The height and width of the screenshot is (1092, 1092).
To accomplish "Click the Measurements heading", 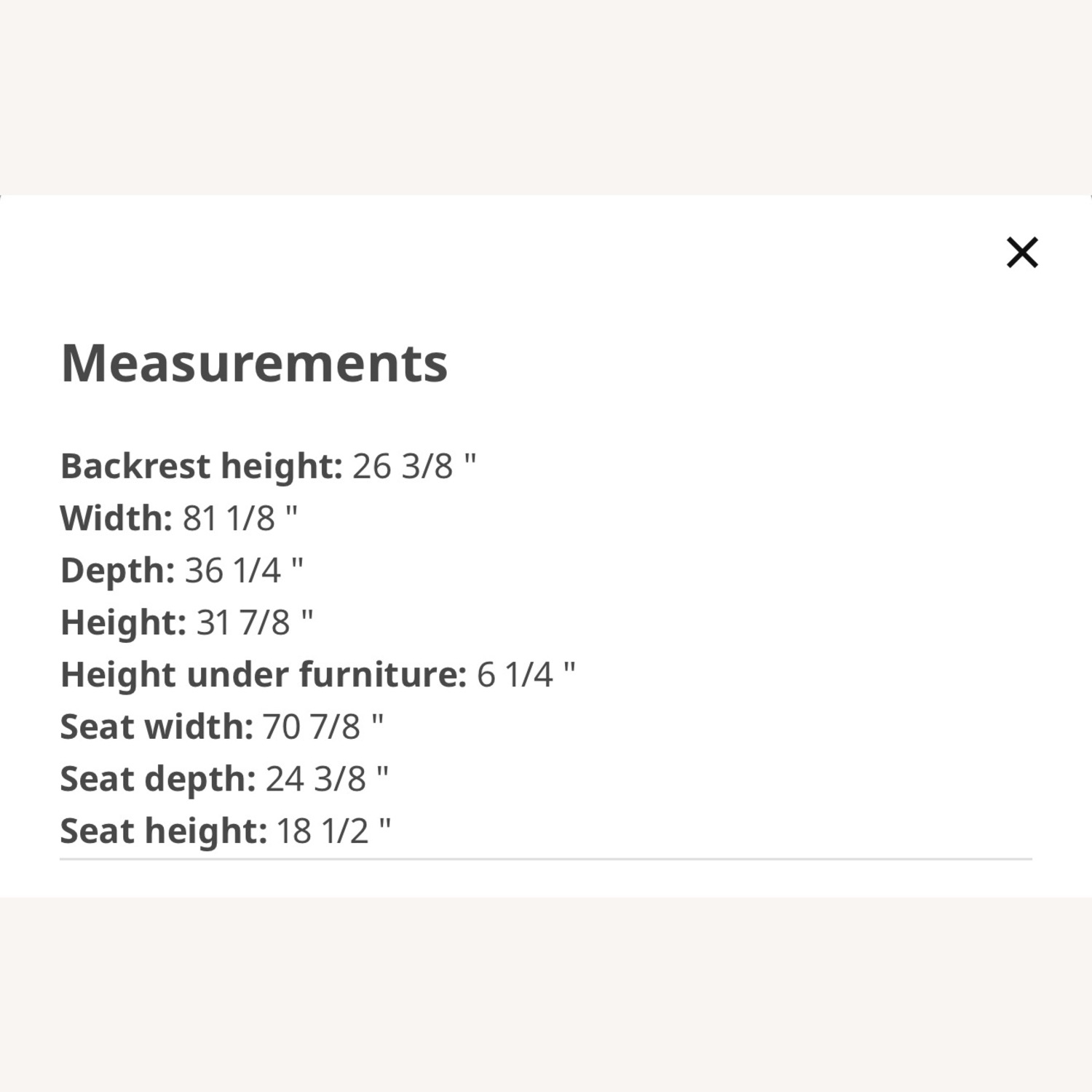I will point(254,363).
